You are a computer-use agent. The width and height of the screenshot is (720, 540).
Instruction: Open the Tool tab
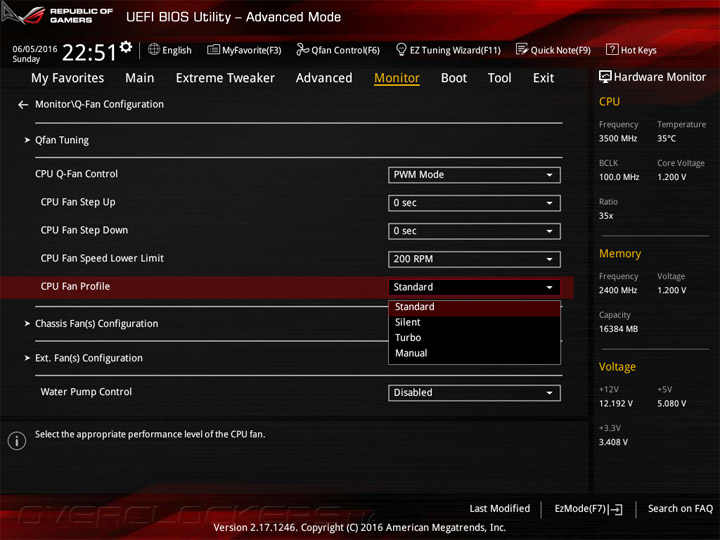(499, 78)
